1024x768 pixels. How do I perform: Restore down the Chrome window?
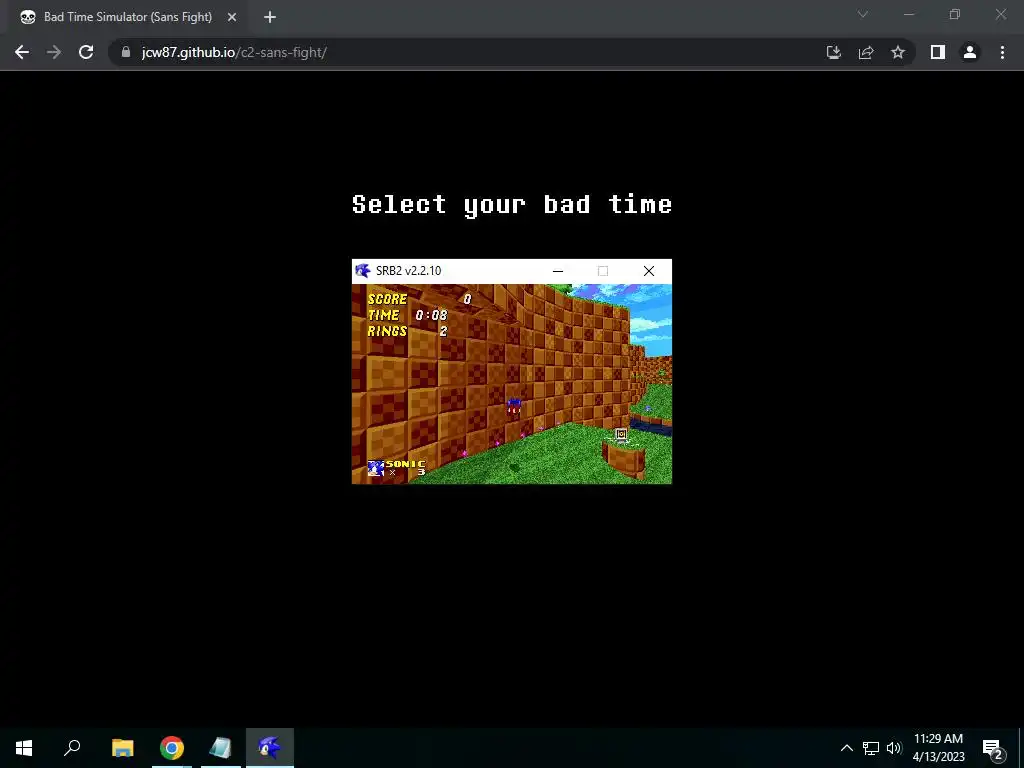955,14
